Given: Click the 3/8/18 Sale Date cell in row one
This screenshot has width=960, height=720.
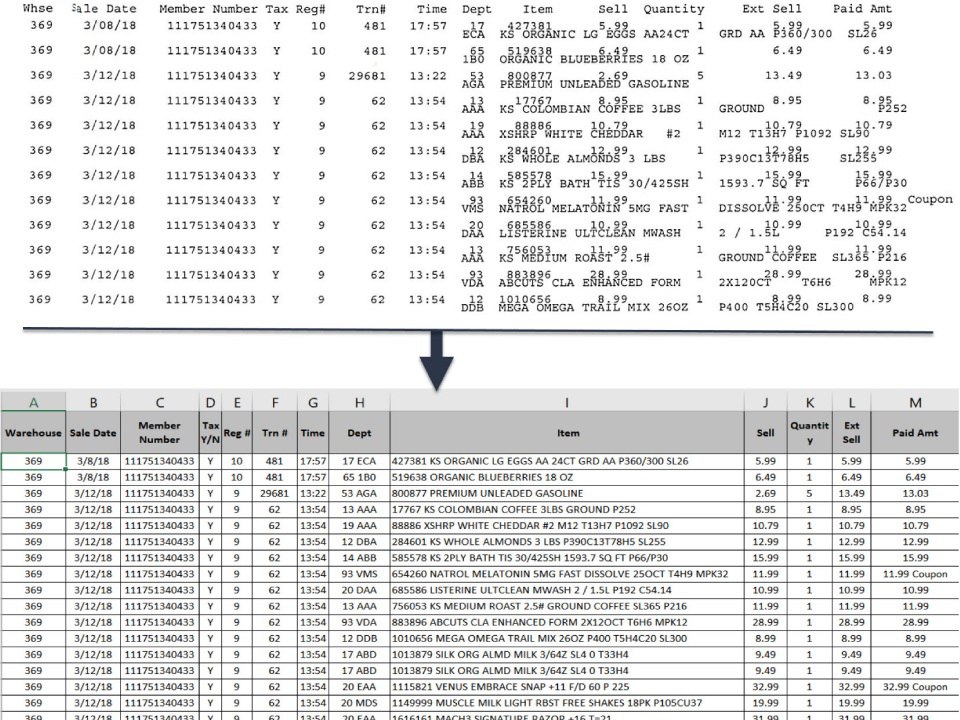Looking at the screenshot, I should [93, 459].
